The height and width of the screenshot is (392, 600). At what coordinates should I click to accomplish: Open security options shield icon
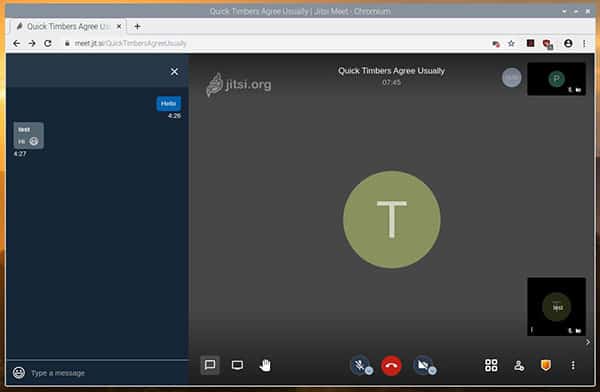coord(546,365)
